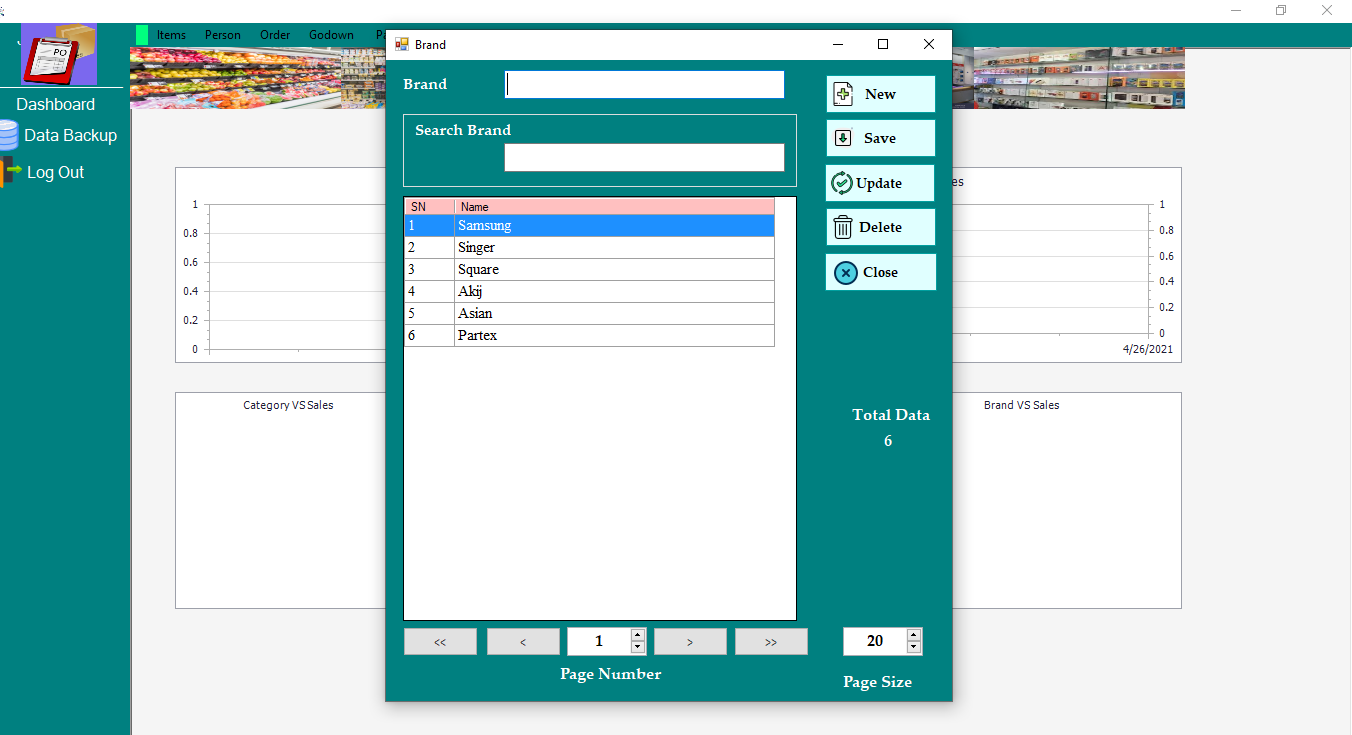Click the page number value field

click(x=599, y=642)
